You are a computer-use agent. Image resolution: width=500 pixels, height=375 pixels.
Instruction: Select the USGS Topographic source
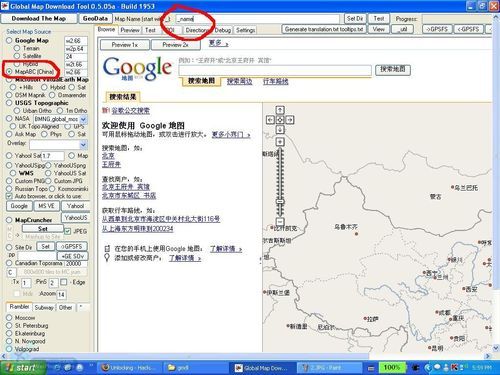9,103
